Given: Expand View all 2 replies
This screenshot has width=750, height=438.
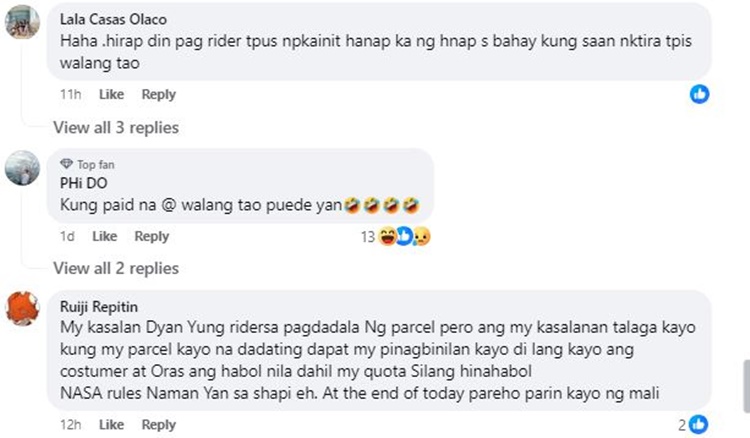Looking at the screenshot, I should pyautogui.click(x=116, y=268).
